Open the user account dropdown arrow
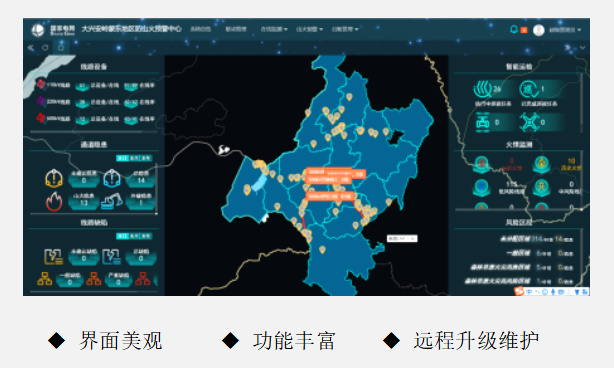614x368 pixels. tap(579, 30)
